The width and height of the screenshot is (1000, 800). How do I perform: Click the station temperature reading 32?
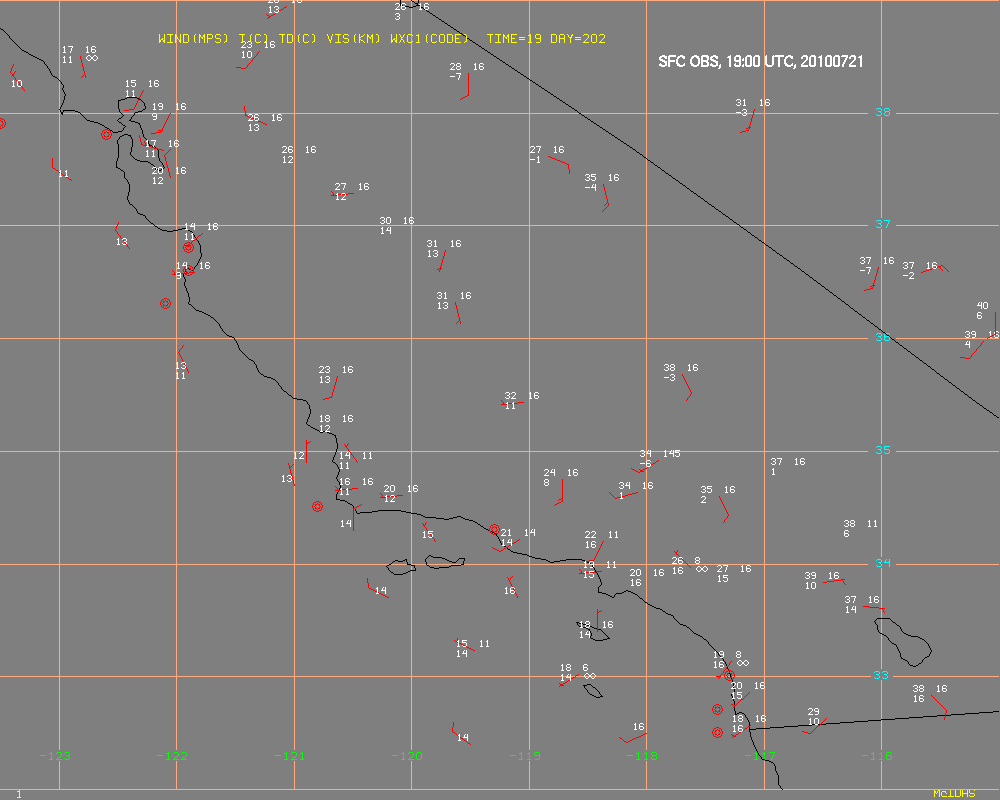click(510, 396)
